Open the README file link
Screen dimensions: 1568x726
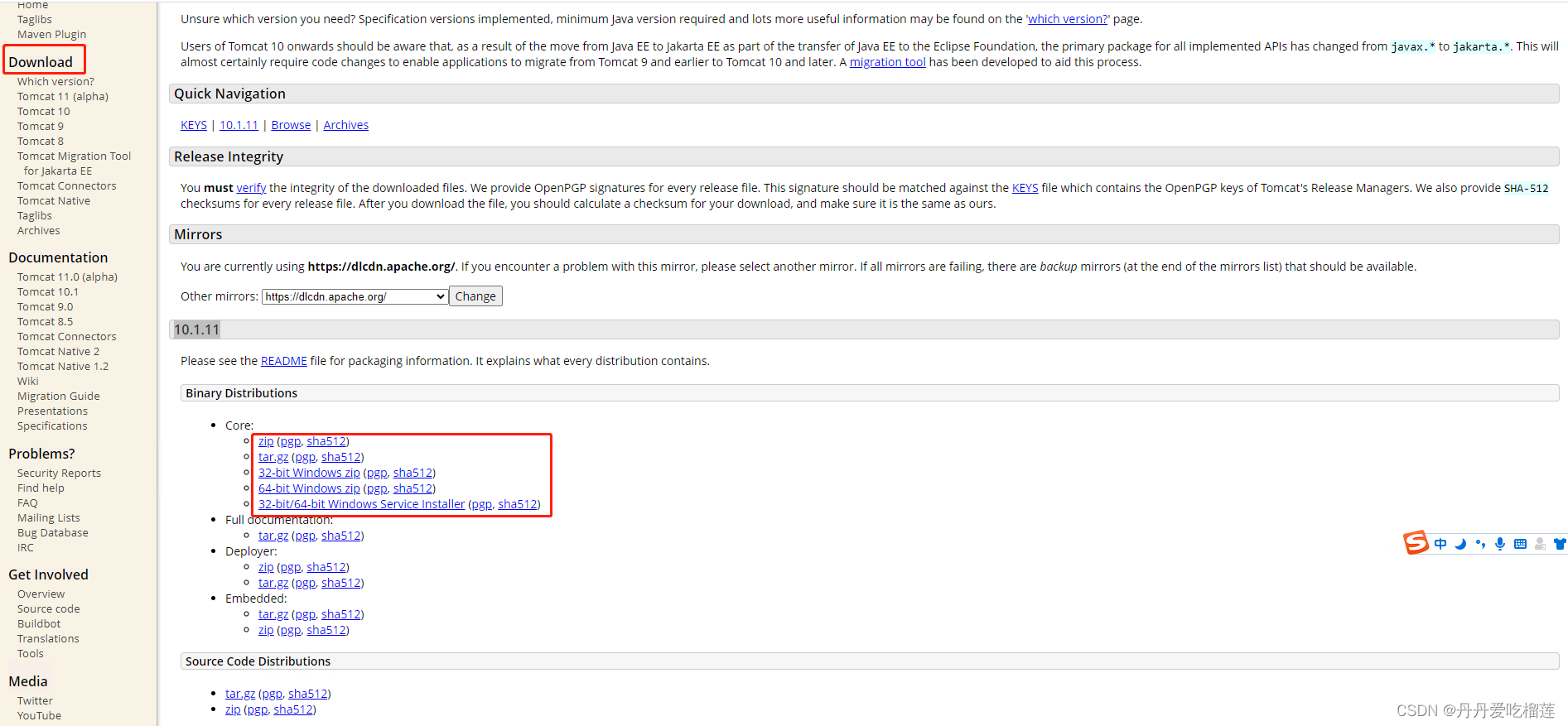(x=283, y=361)
